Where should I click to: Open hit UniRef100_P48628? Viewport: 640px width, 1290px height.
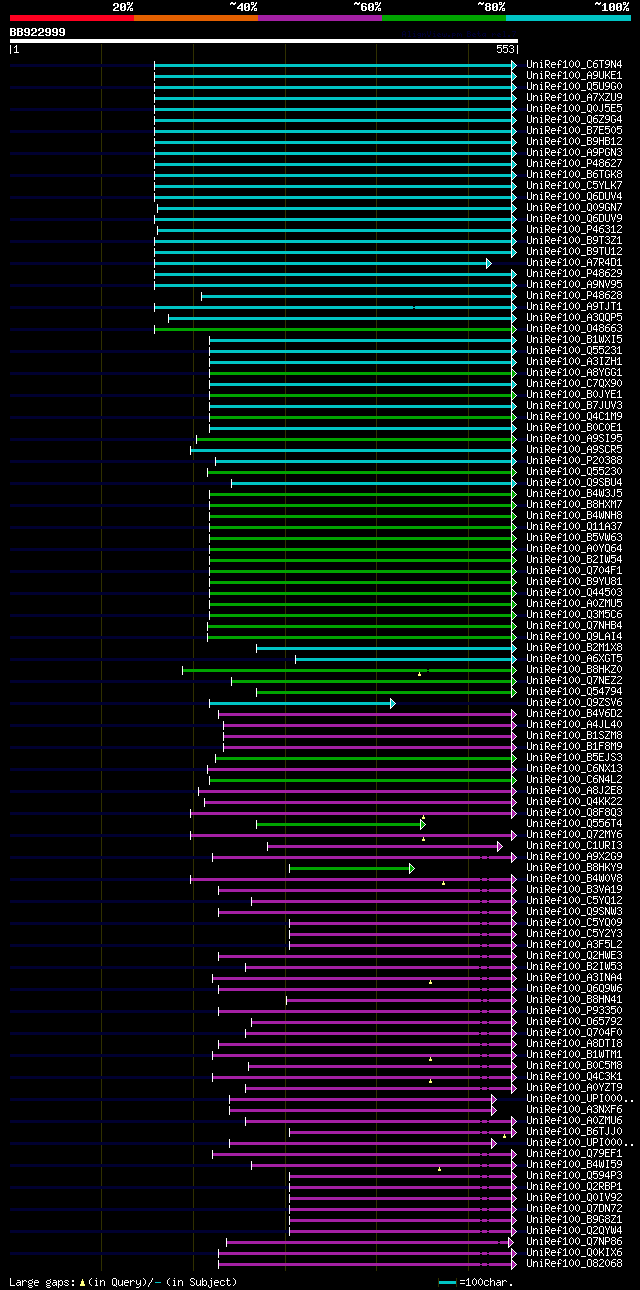tap(574, 295)
